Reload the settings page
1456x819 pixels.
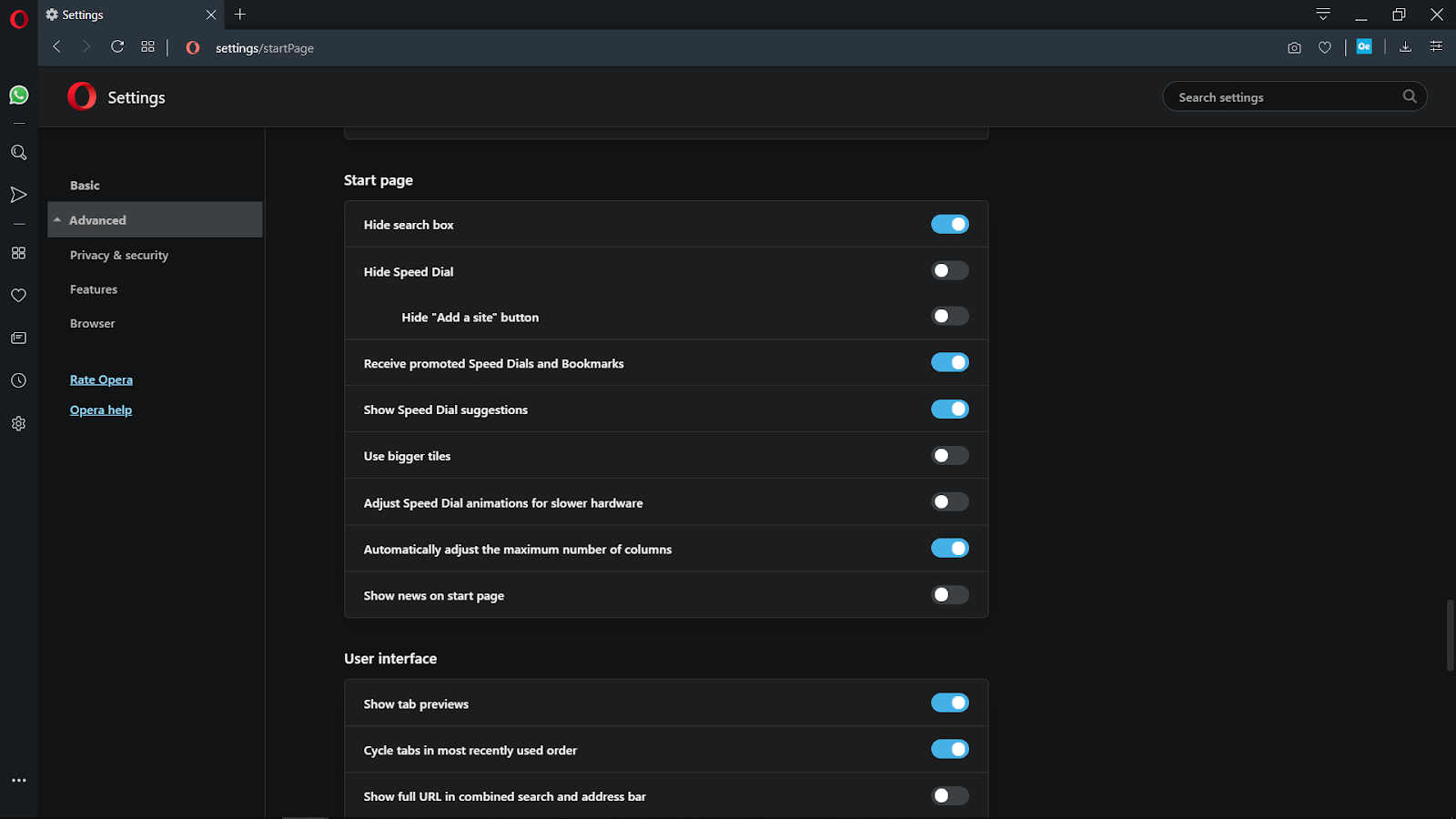click(117, 47)
